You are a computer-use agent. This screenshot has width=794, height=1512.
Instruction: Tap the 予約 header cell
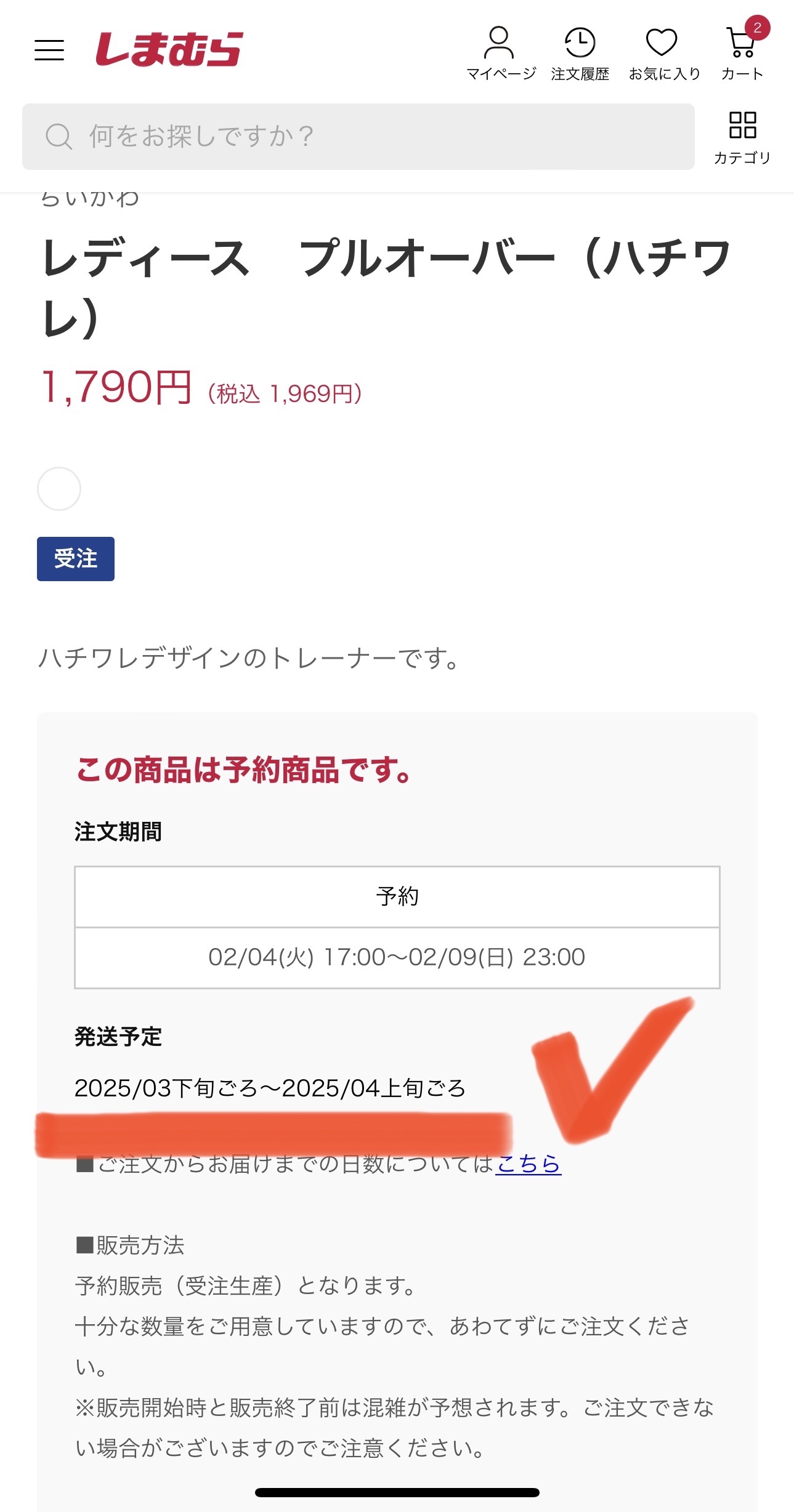397,896
